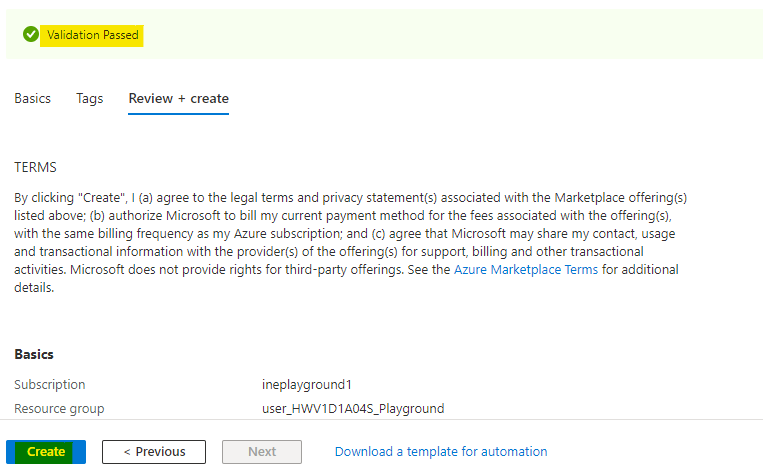Image resolution: width=763 pixels, height=471 pixels.
Task: Click the Subscription label
Action: [50, 385]
